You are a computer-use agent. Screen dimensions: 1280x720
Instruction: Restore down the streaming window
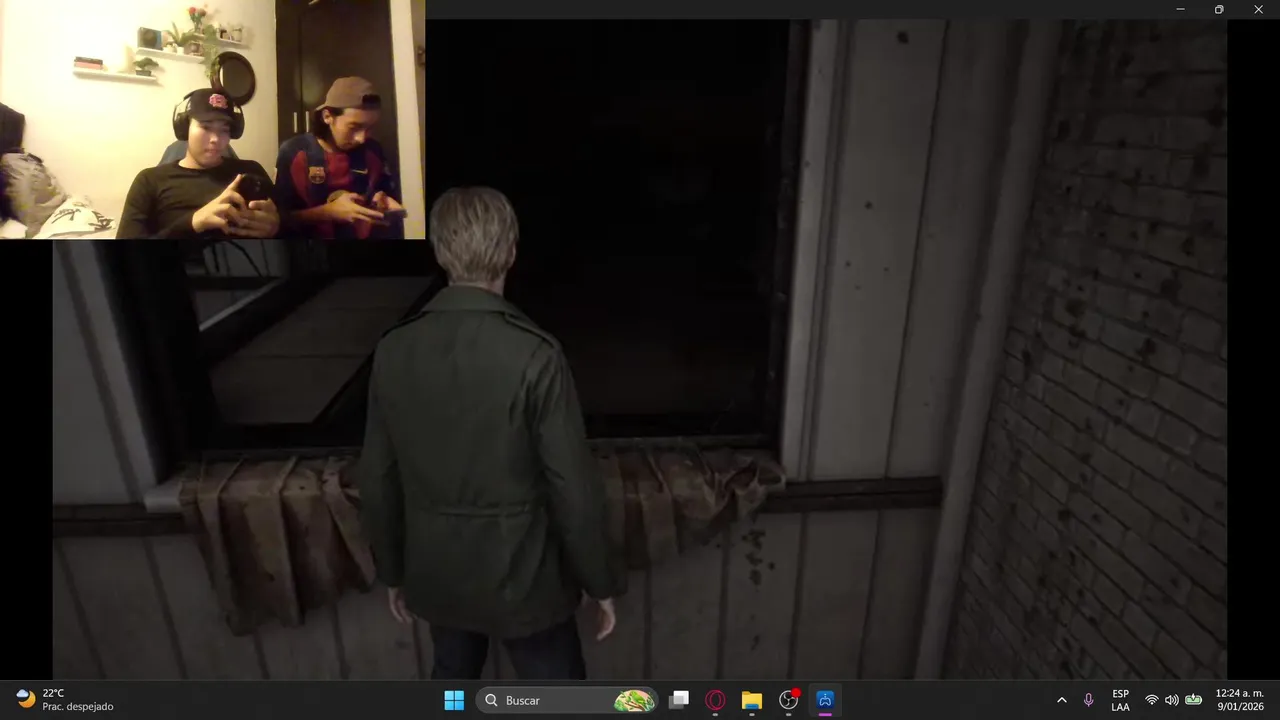tap(1219, 9)
